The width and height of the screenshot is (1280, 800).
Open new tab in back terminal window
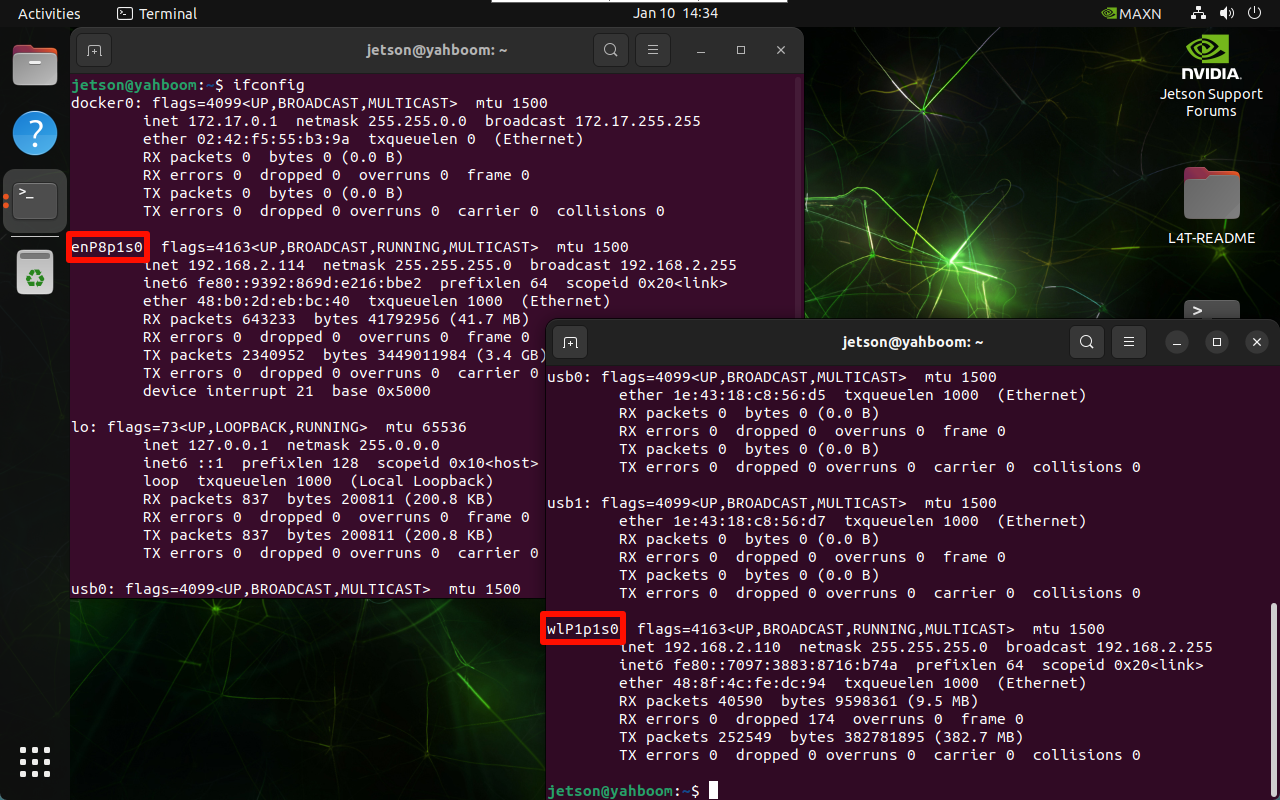(x=94, y=50)
